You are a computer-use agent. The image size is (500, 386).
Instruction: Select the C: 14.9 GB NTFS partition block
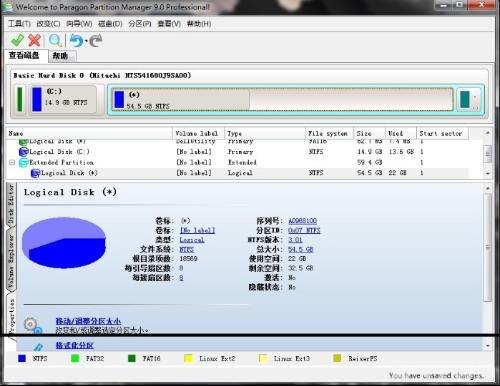tap(63, 99)
